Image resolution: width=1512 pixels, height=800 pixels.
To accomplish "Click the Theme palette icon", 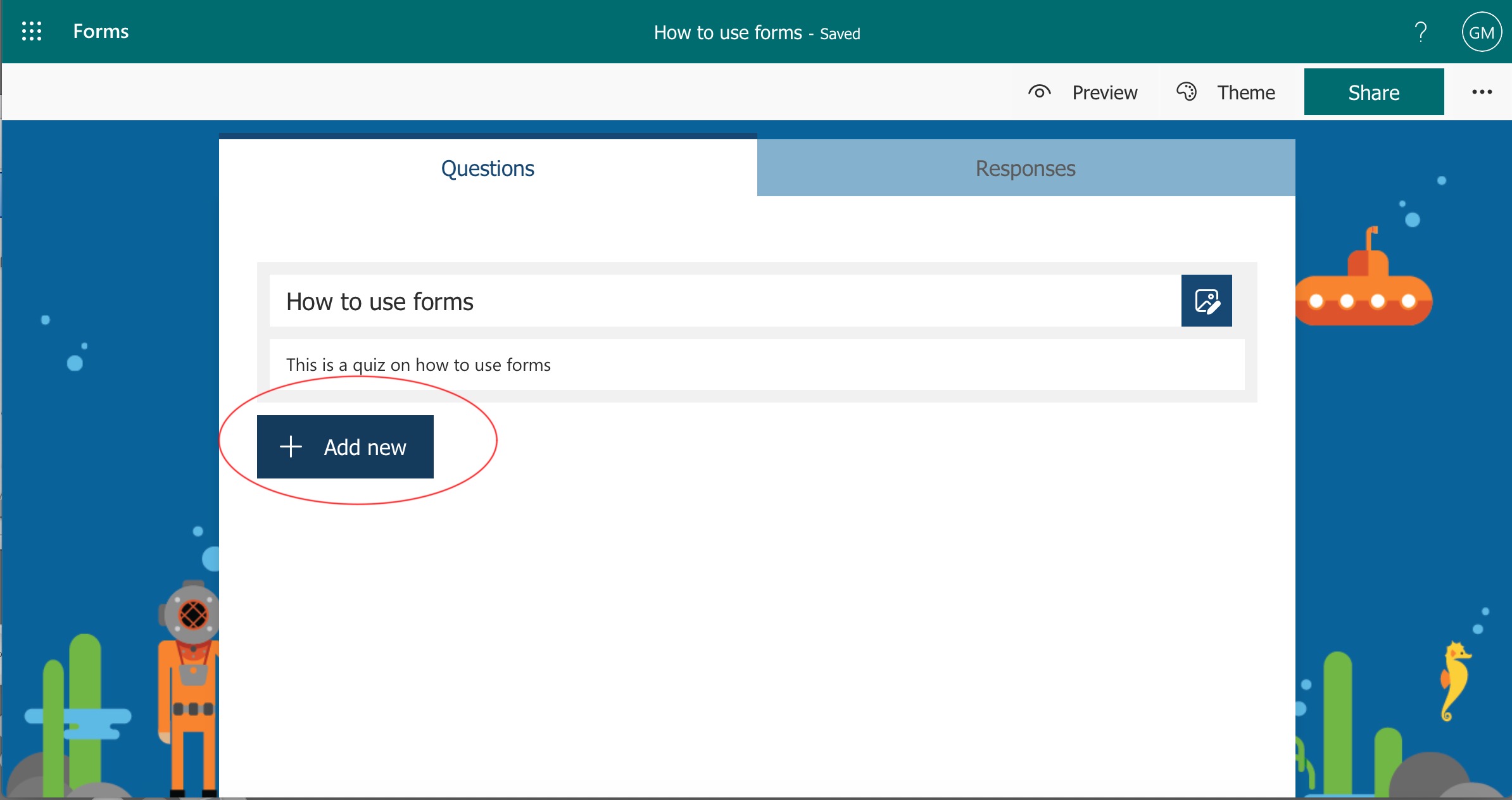I will (1186, 92).
